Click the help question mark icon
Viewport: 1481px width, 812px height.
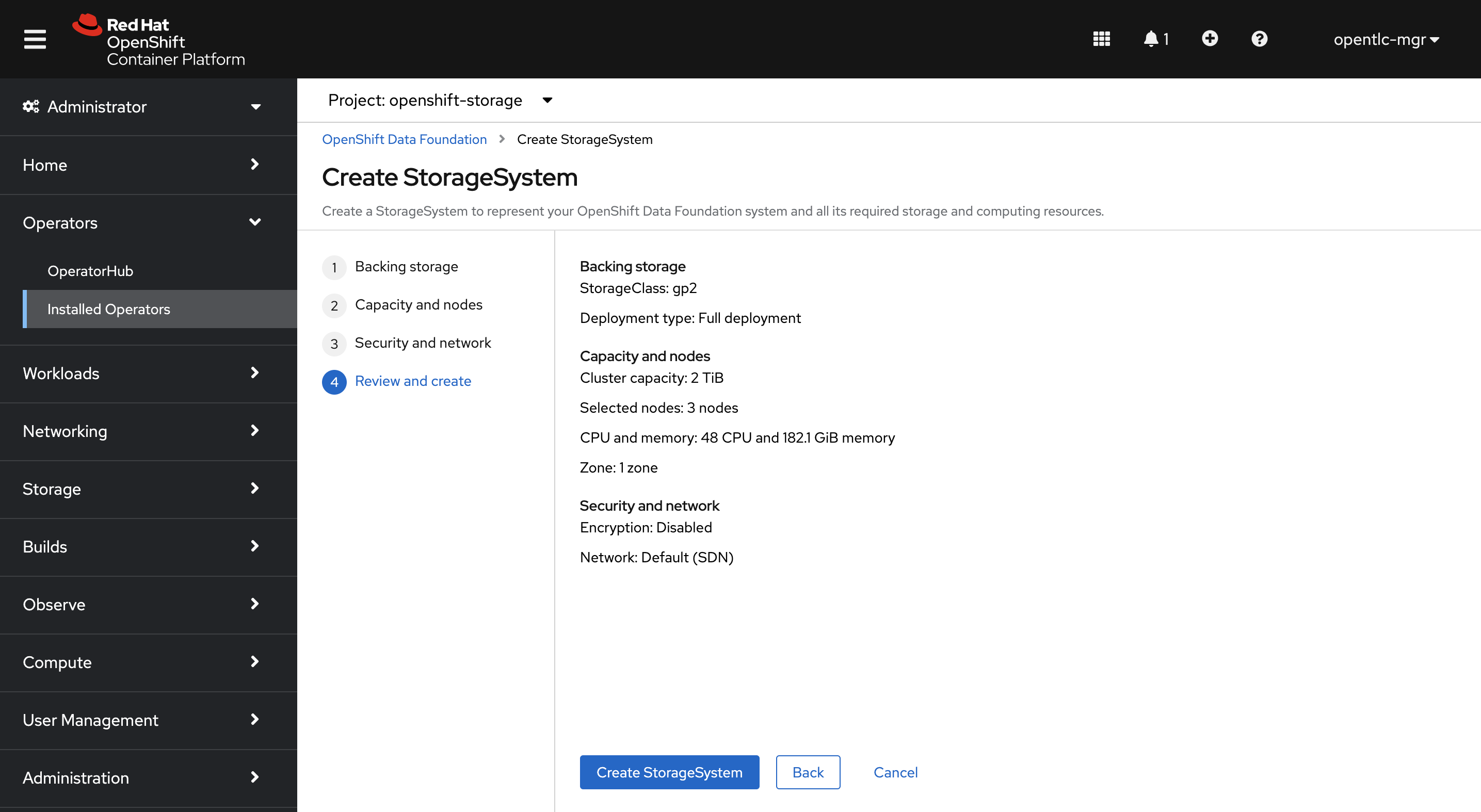pyautogui.click(x=1259, y=39)
